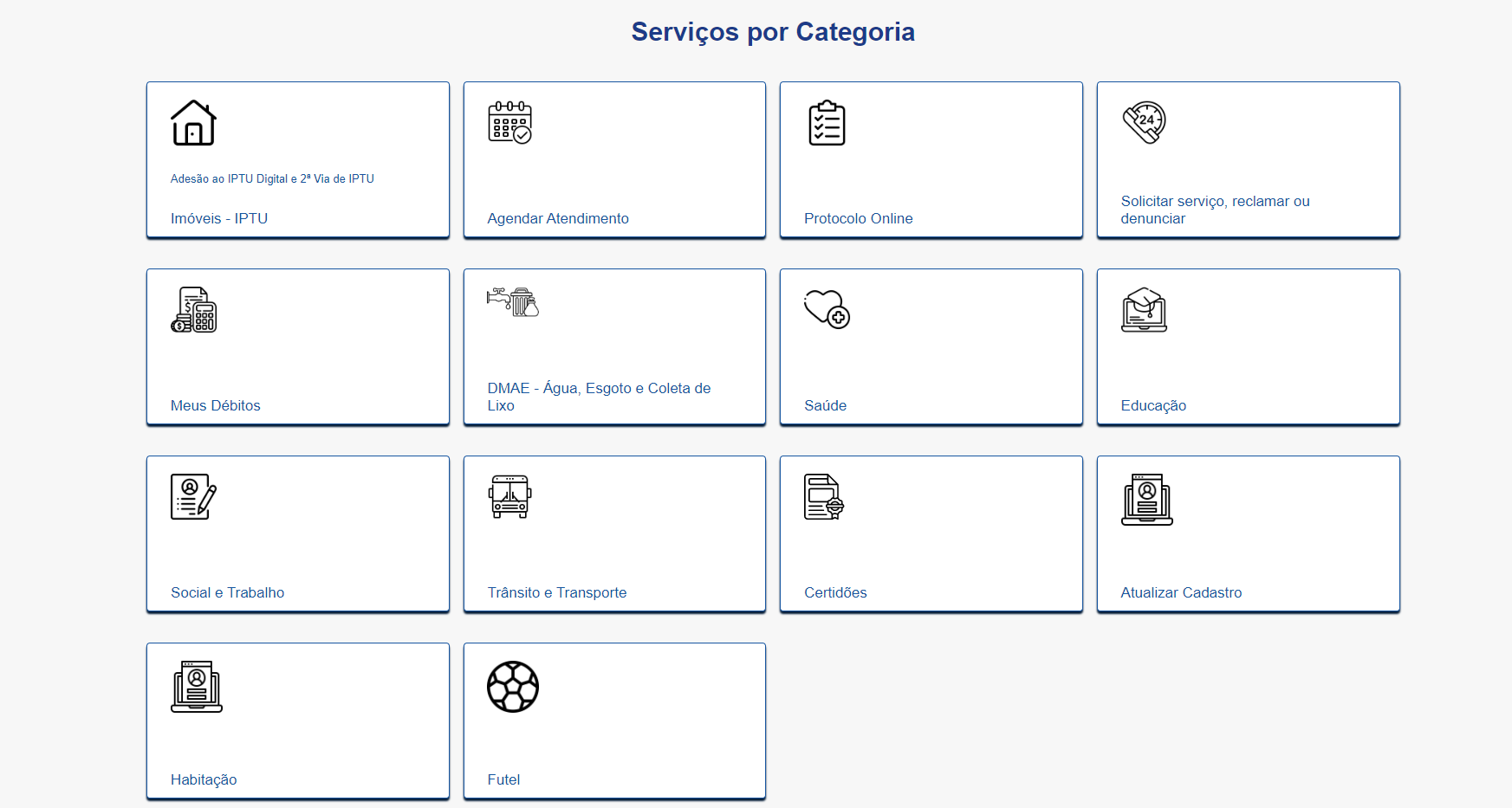1512x808 pixels.
Task: Click 'Adesão ao IPTU Digital e 2ª Via de IPTU'
Action: [x=272, y=178]
